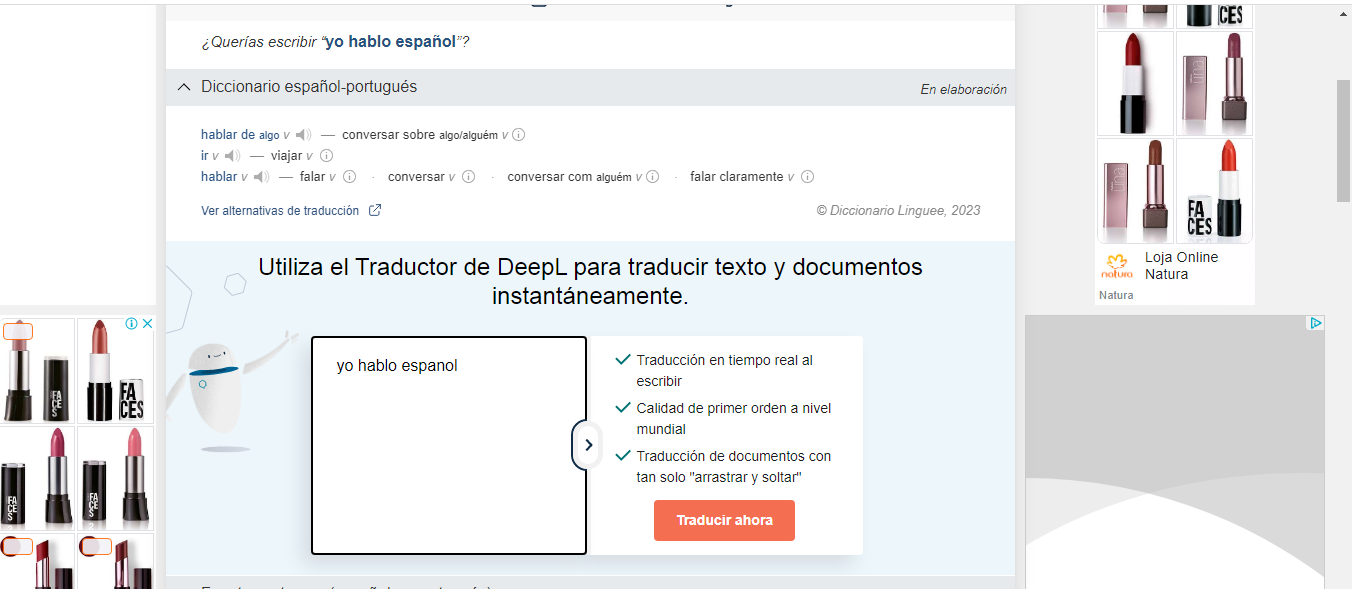Open info icon after 'conversar com alguém'
The image size is (1352, 589).
[652, 177]
